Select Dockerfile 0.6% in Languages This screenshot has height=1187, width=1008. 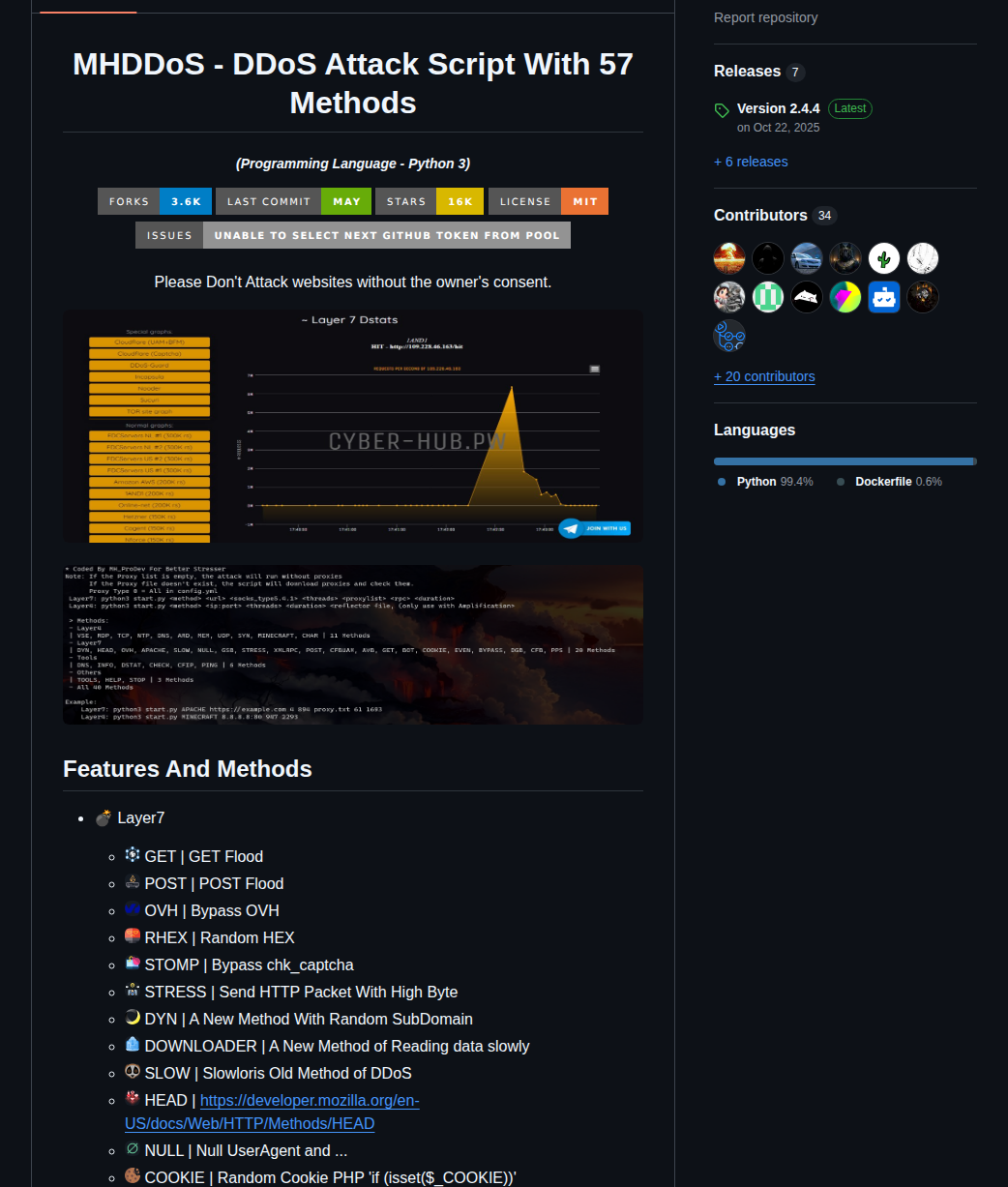tap(899, 482)
